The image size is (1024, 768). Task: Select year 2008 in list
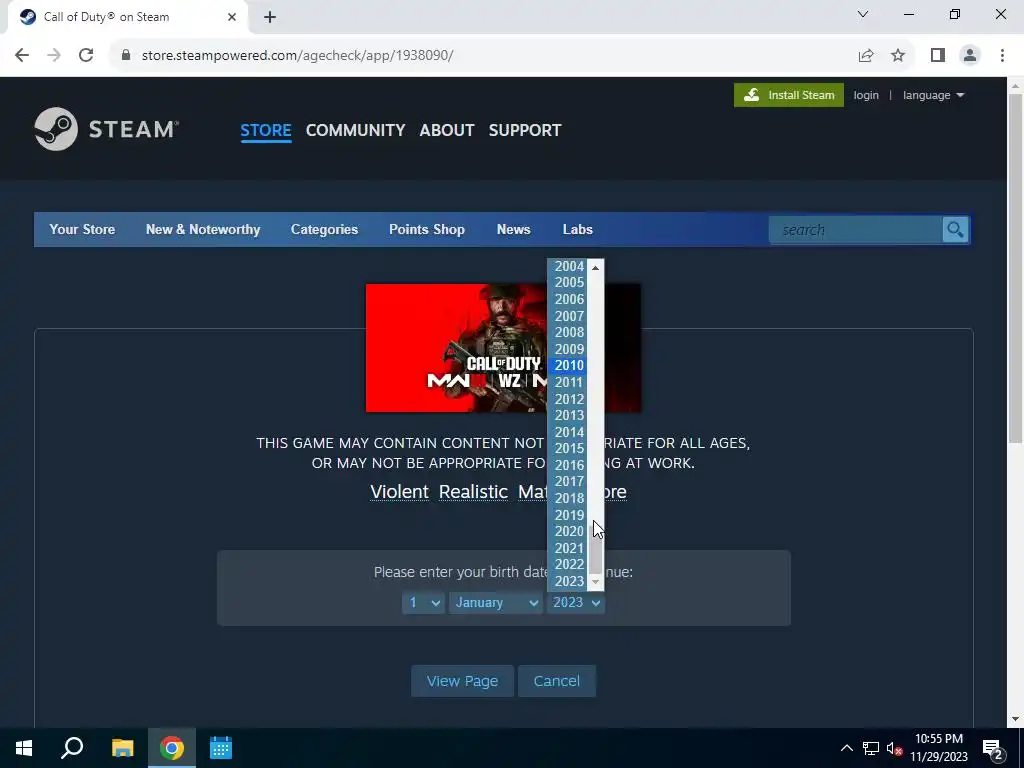tap(568, 332)
